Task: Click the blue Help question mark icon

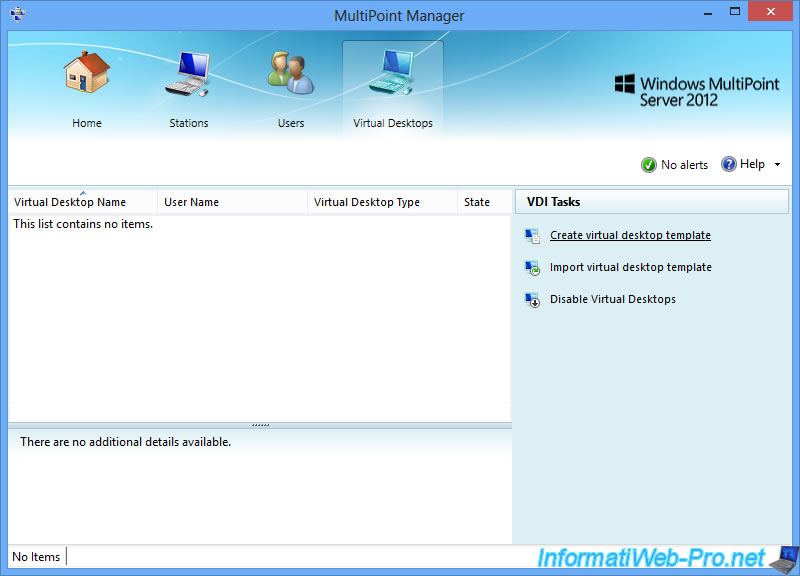Action: click(729, 164)
